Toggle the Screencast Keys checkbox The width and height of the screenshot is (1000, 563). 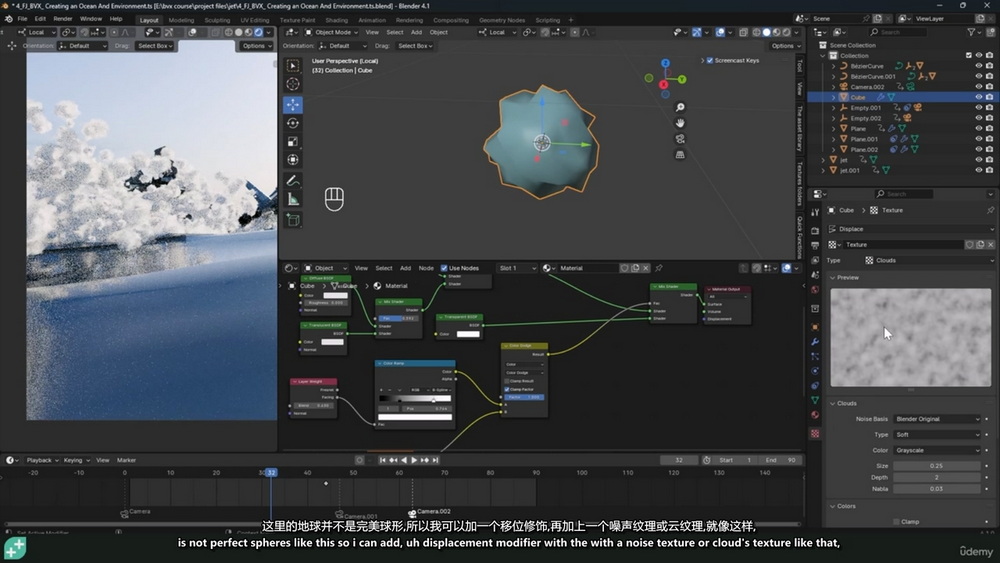(709, 61)
